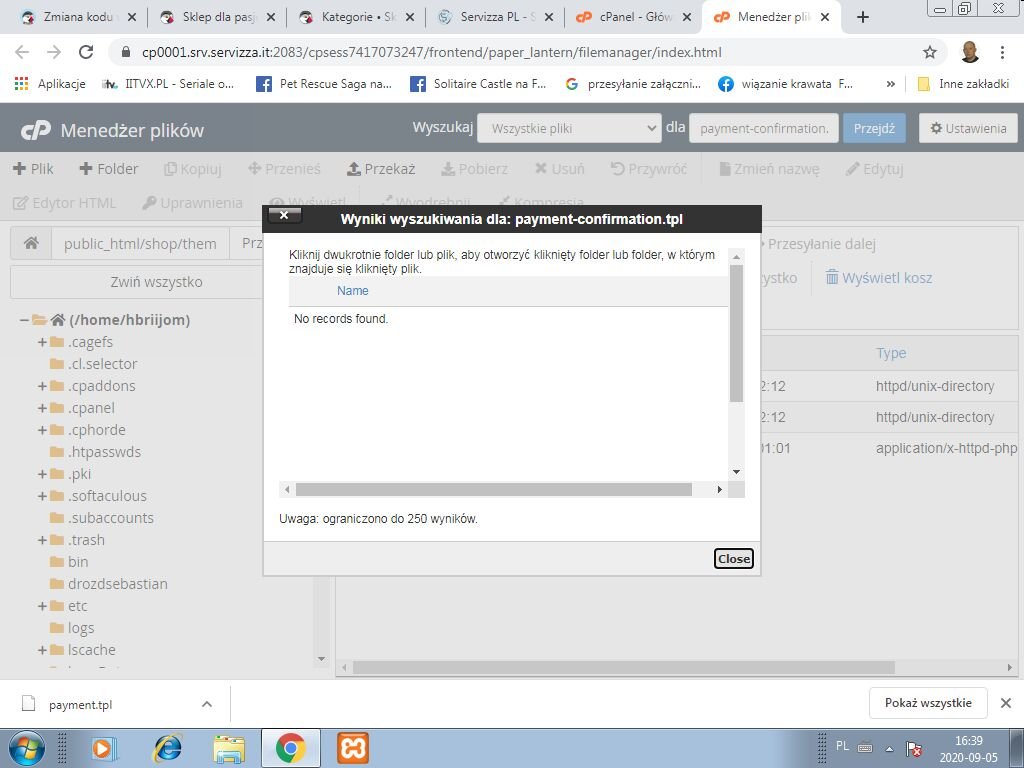
Task: Click the dialog vertical scrollbar down arrow
Action: [736, 472]
